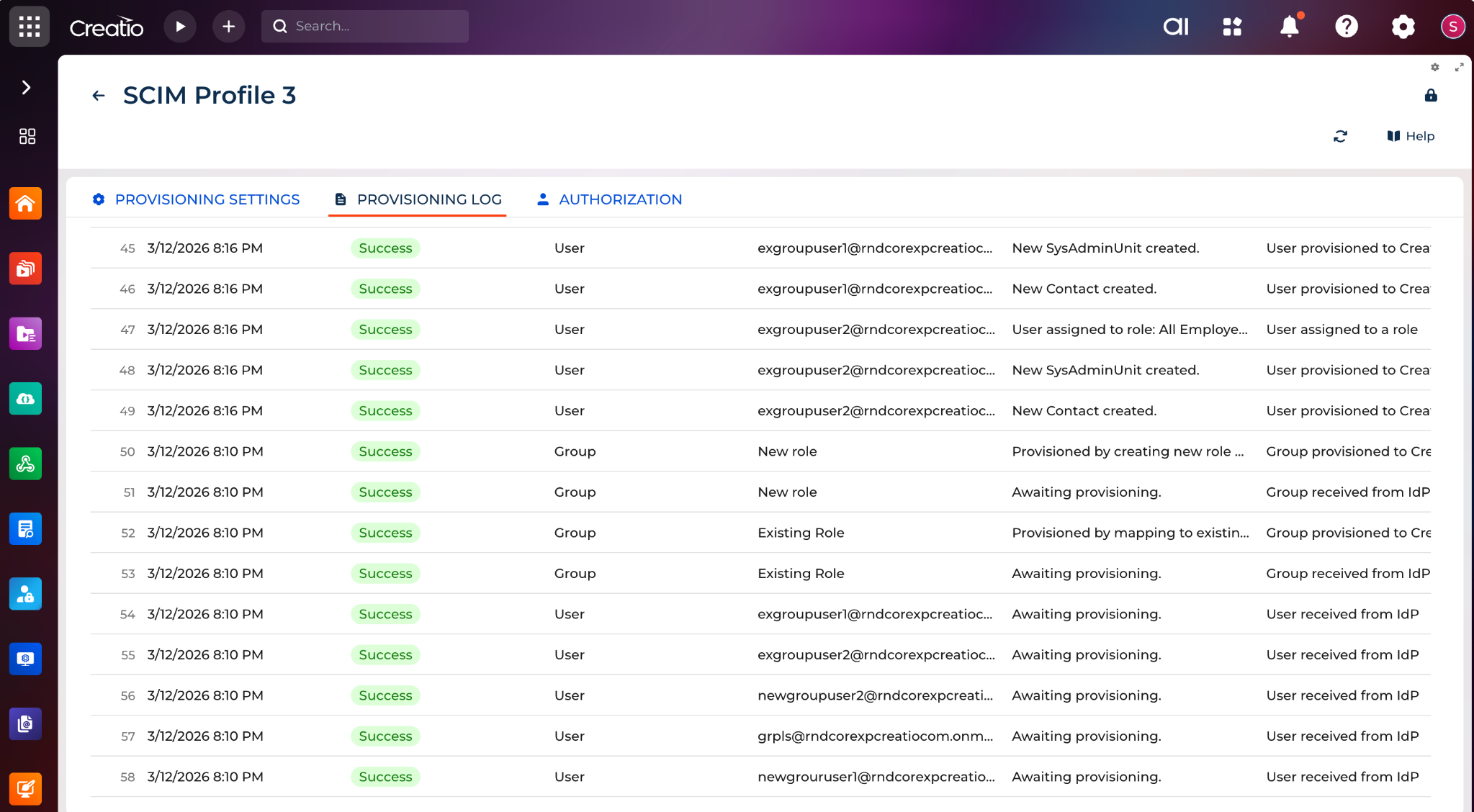The image size is (1474, 812).
Task: Select the Provisioning Log tab
Action: (x=418, y=199)
